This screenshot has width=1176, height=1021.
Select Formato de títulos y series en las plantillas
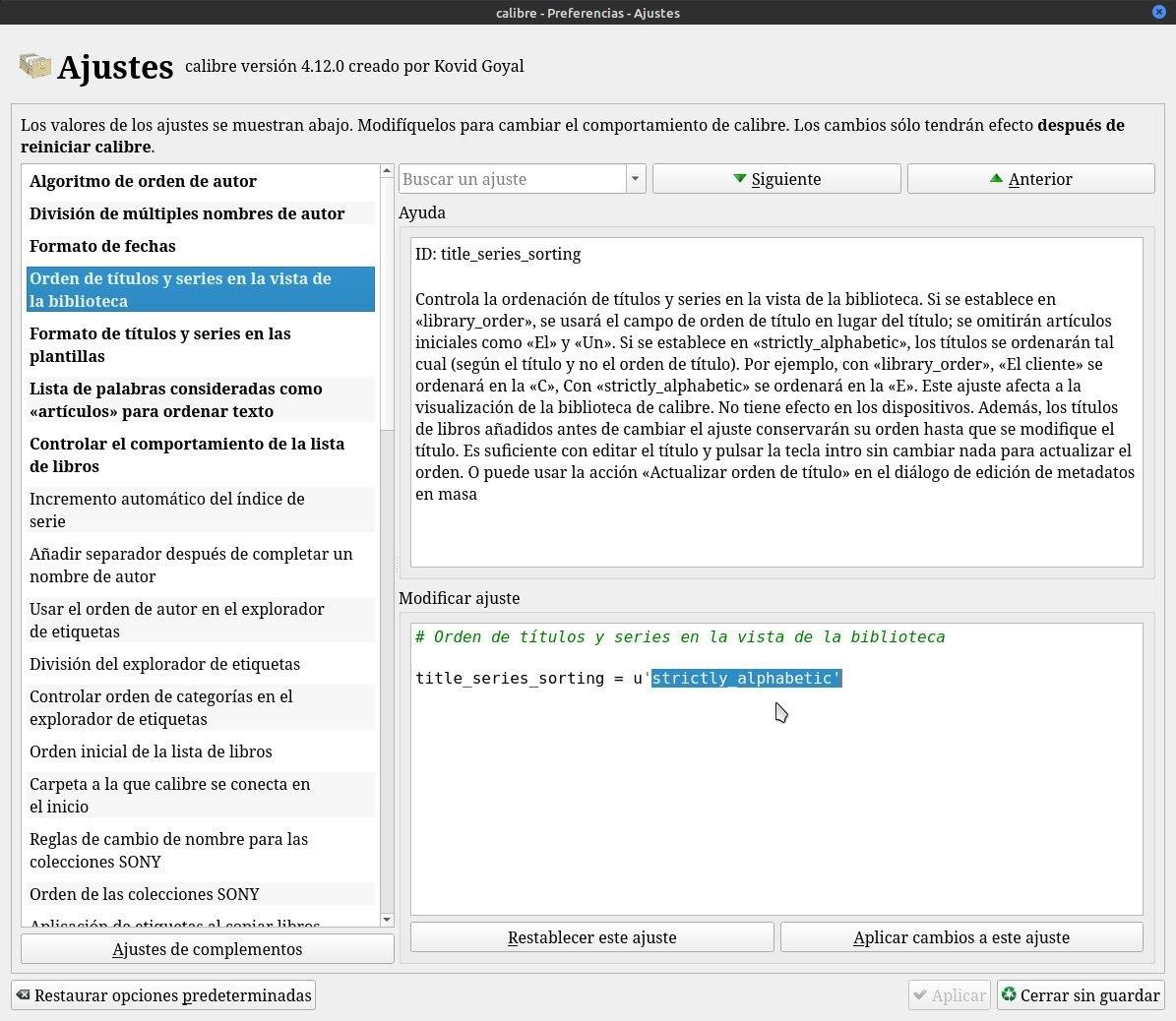[x=200, y=344]
